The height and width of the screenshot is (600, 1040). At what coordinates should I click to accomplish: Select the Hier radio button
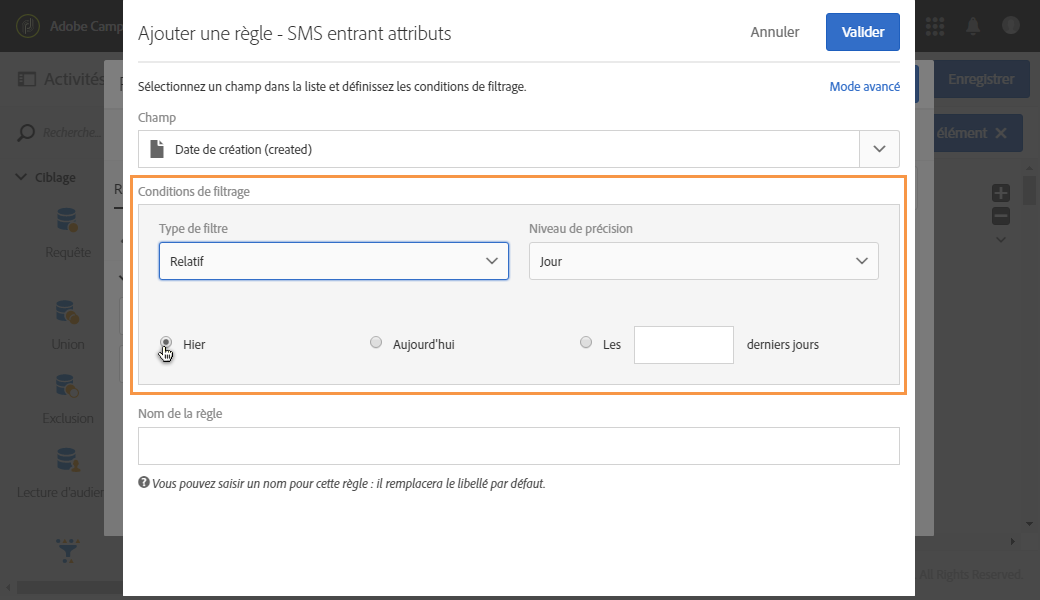pos(166,343)
